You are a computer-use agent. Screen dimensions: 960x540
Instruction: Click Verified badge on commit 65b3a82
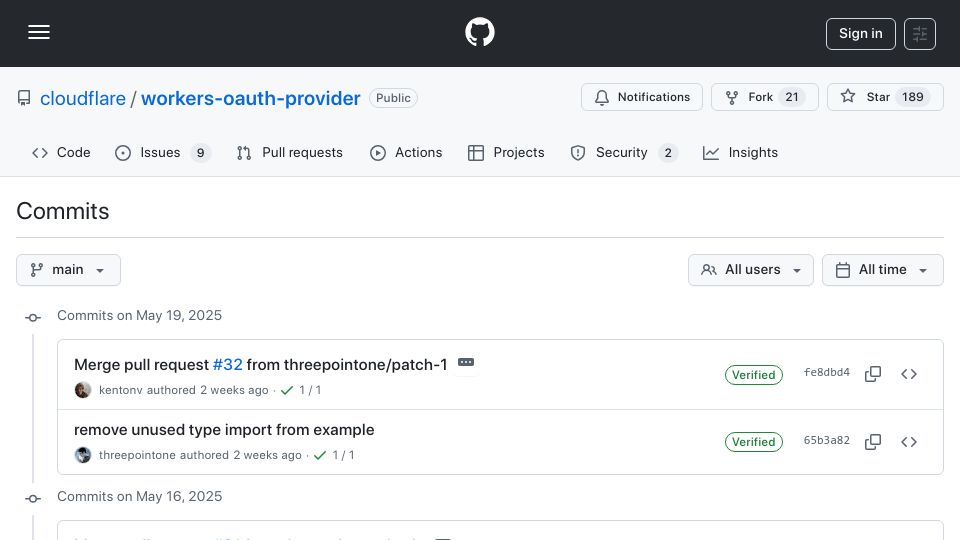pos(754,442)
